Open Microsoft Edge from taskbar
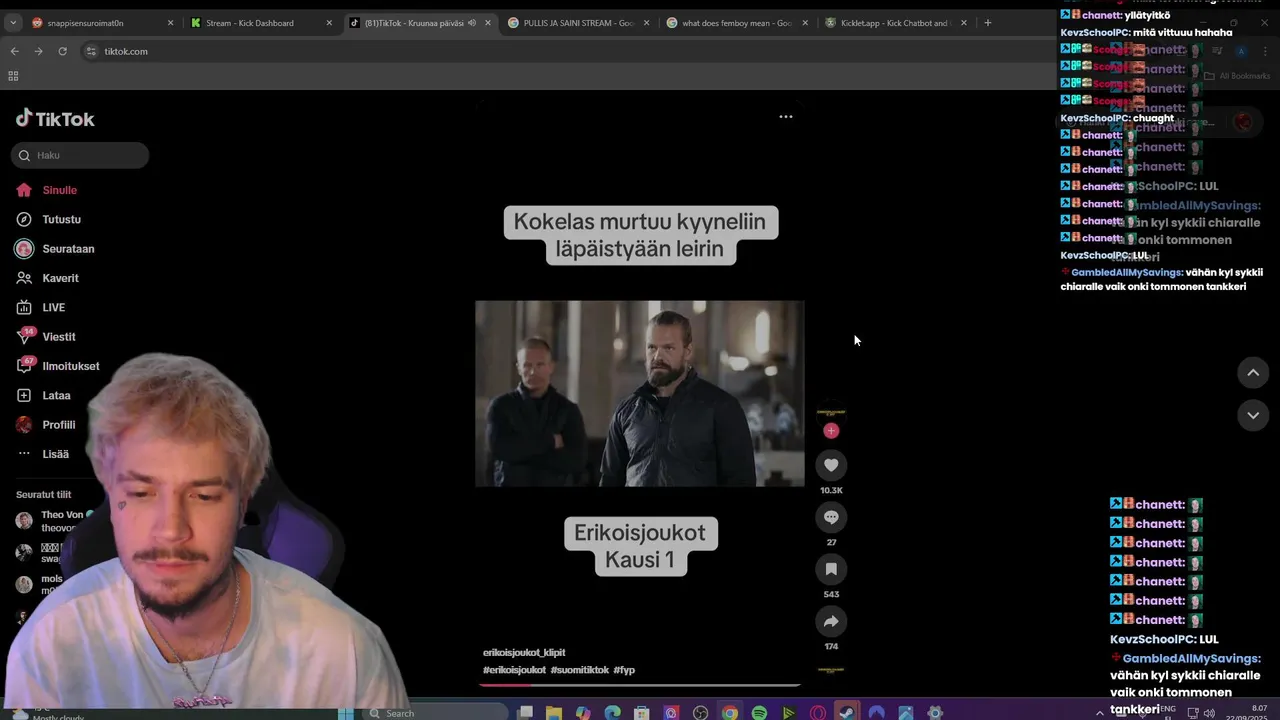This screenshot has width=1280, height=720. coord(612,713)
